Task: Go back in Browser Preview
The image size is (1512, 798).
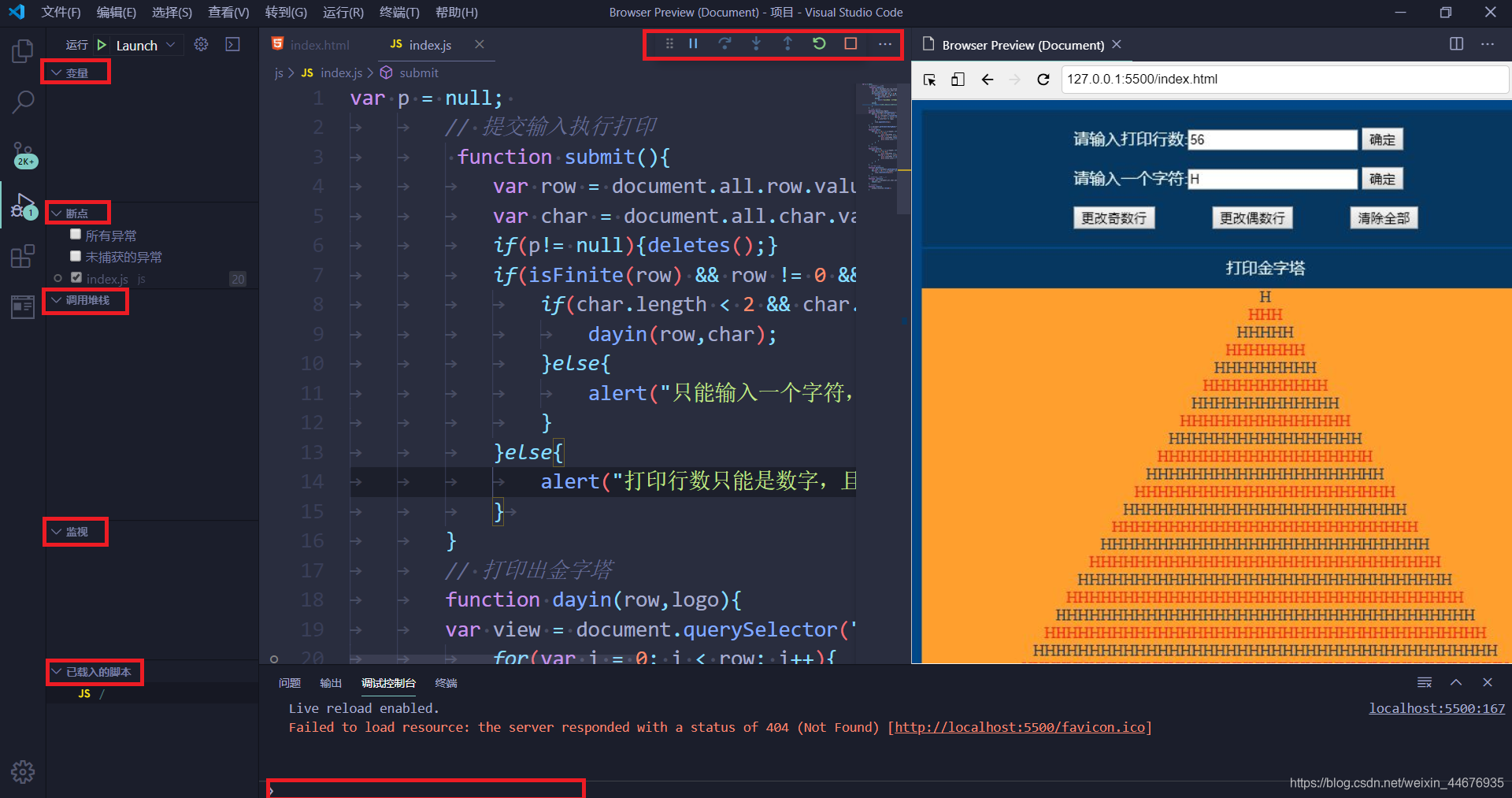Action: 988,80
